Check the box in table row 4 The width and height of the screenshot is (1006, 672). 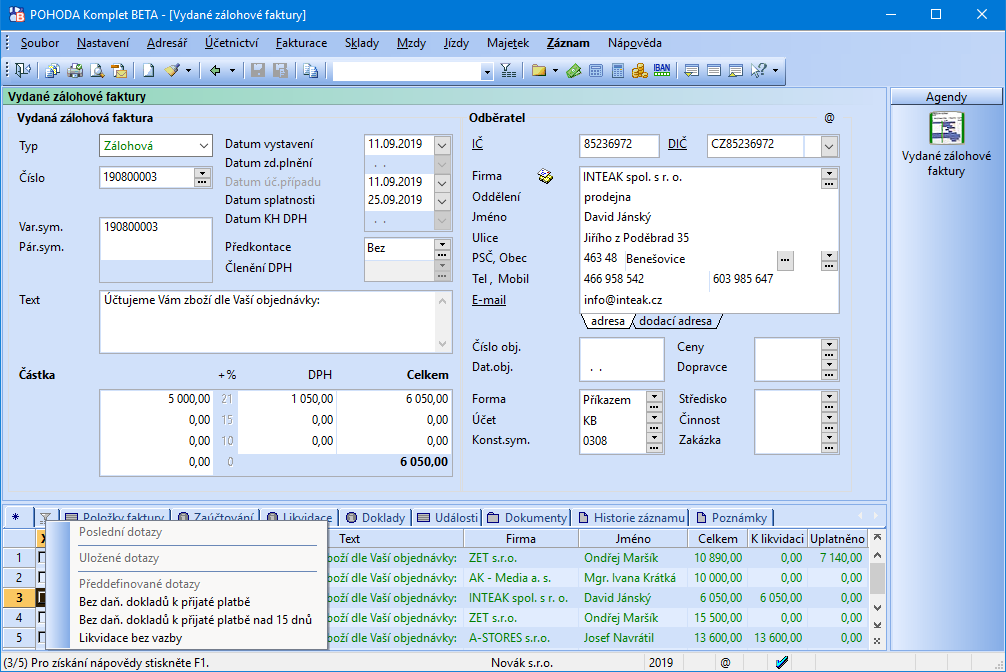pos(42,617)
